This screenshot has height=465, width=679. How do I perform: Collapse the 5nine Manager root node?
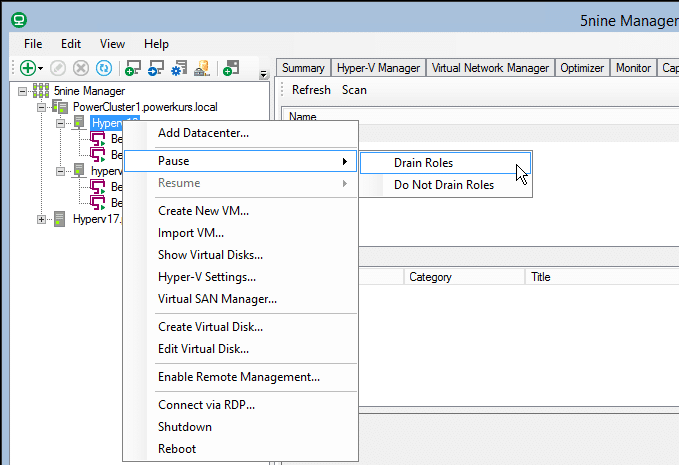pyautogui.click(x=22, y=91)
